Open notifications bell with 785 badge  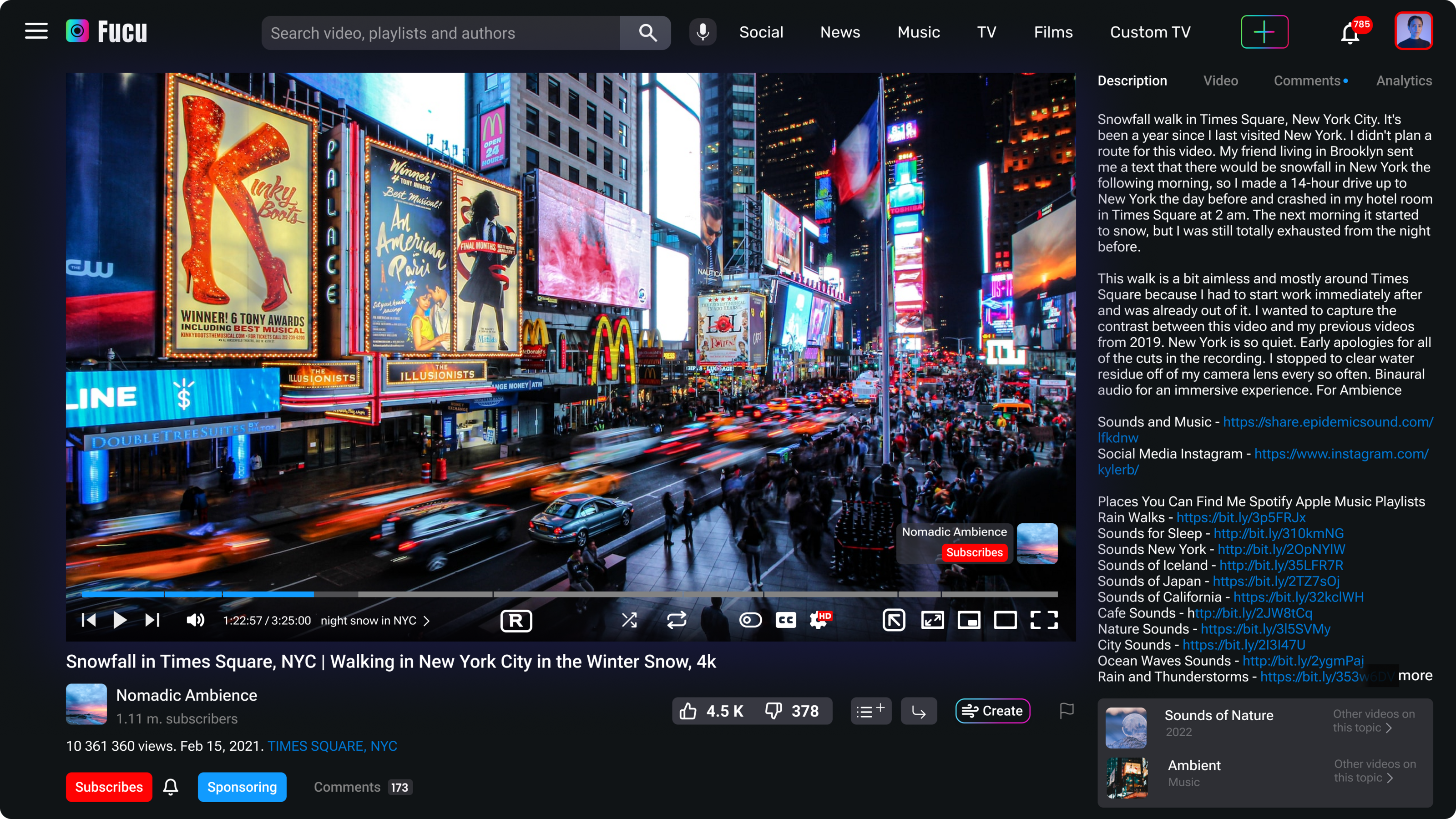[x=1350, y=33]
